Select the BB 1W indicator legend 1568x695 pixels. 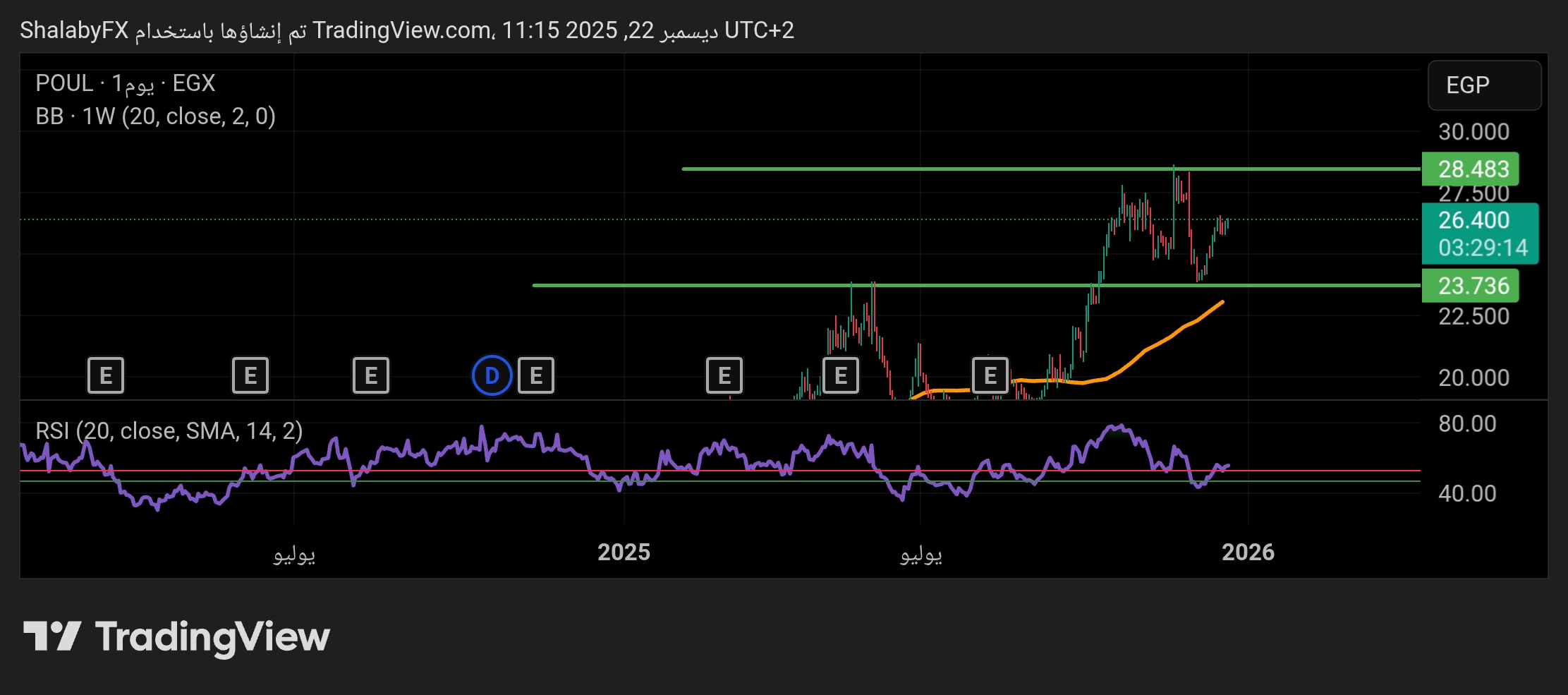pos(155,116)
